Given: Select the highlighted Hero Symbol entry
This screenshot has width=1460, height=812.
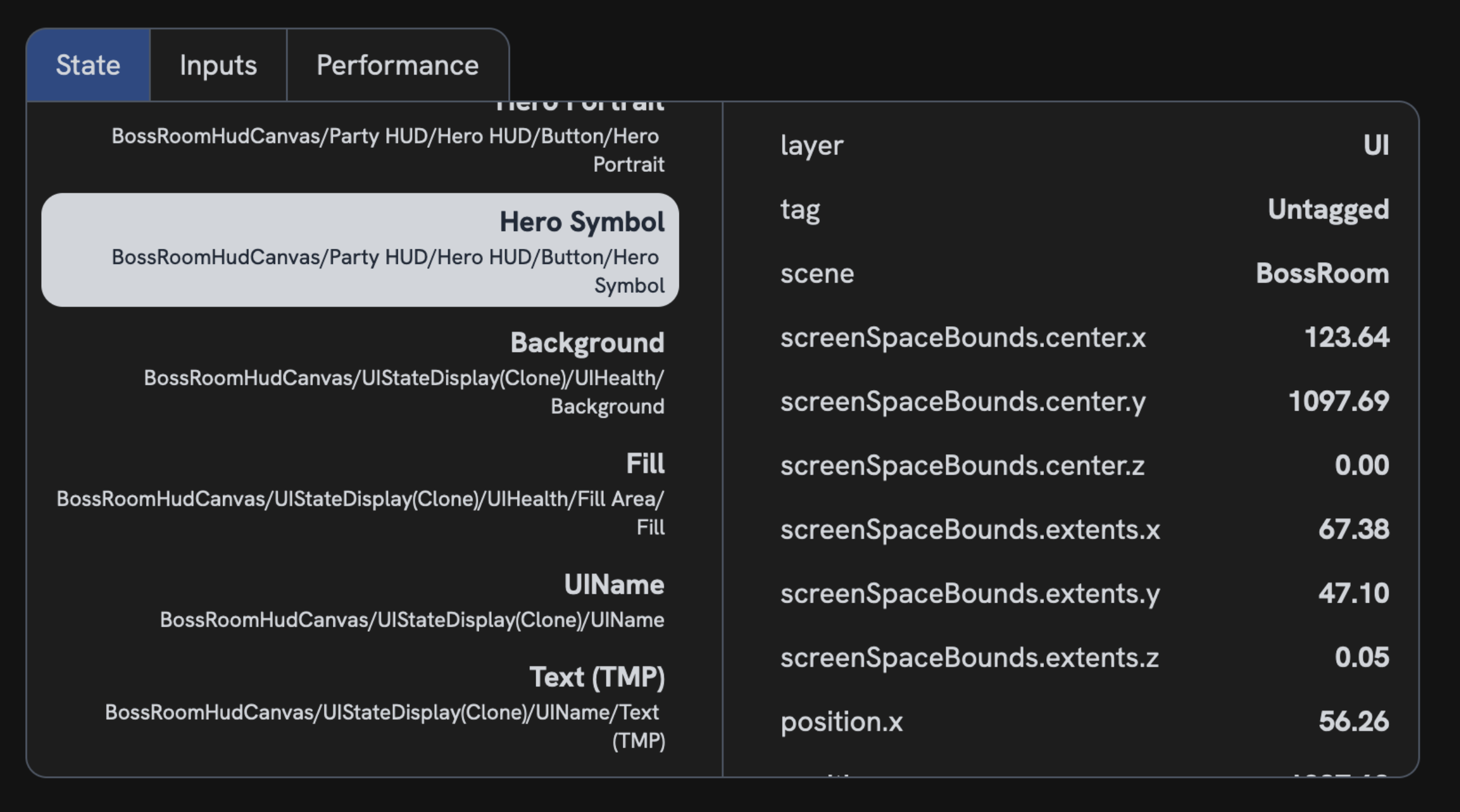Looking at the screenshot, I should point(360,250).
